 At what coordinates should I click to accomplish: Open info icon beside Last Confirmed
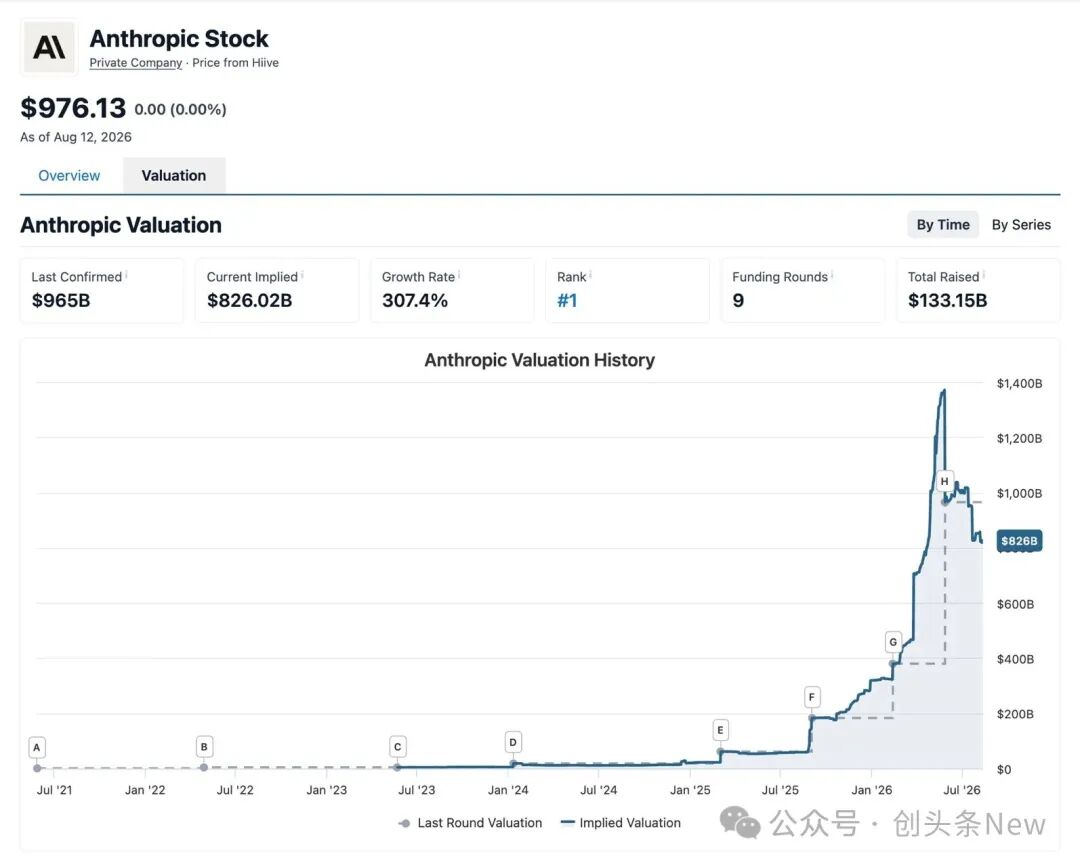126,275
